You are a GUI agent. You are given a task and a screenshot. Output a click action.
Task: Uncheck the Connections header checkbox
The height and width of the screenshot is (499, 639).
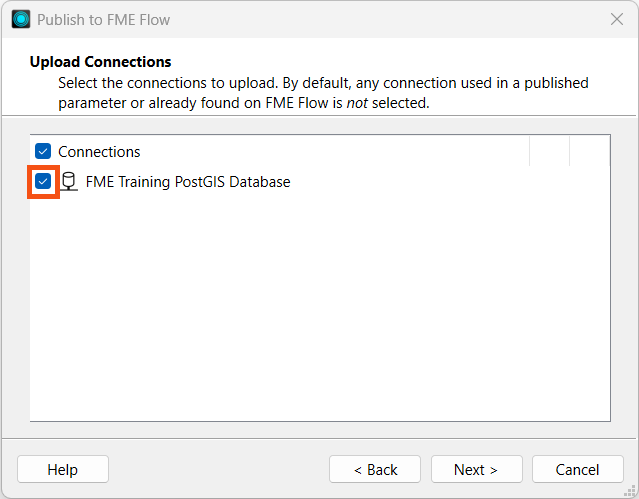[43, 151]
